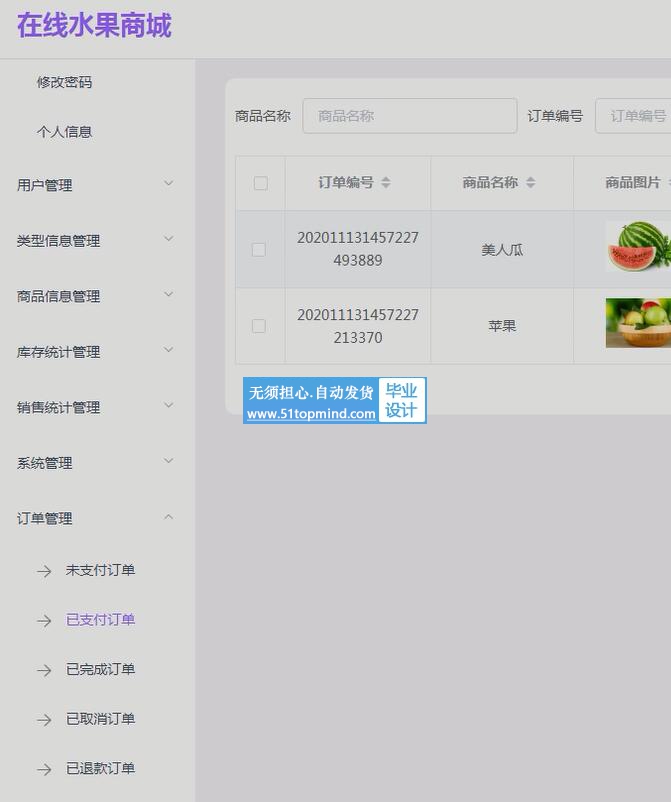Viewport: 671px width, 802px height.
Task: Sort by the 订单编号 column arrows
Action: click(386, 182)
